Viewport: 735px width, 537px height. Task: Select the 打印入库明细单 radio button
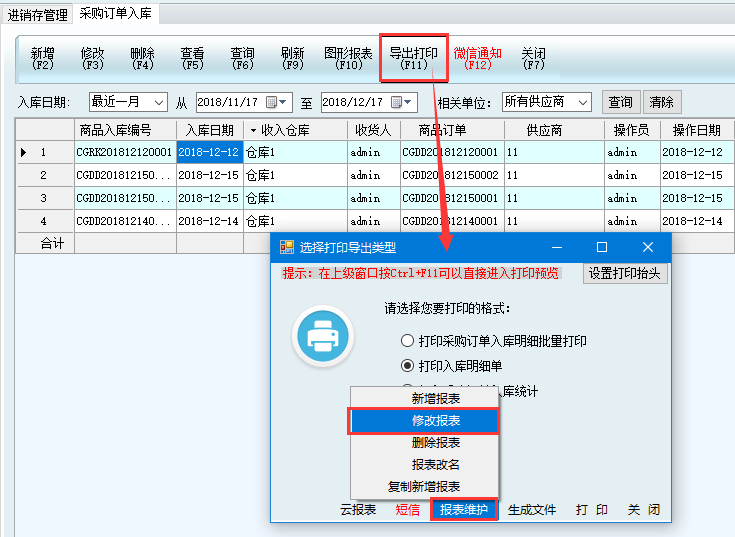click(407, 366)
